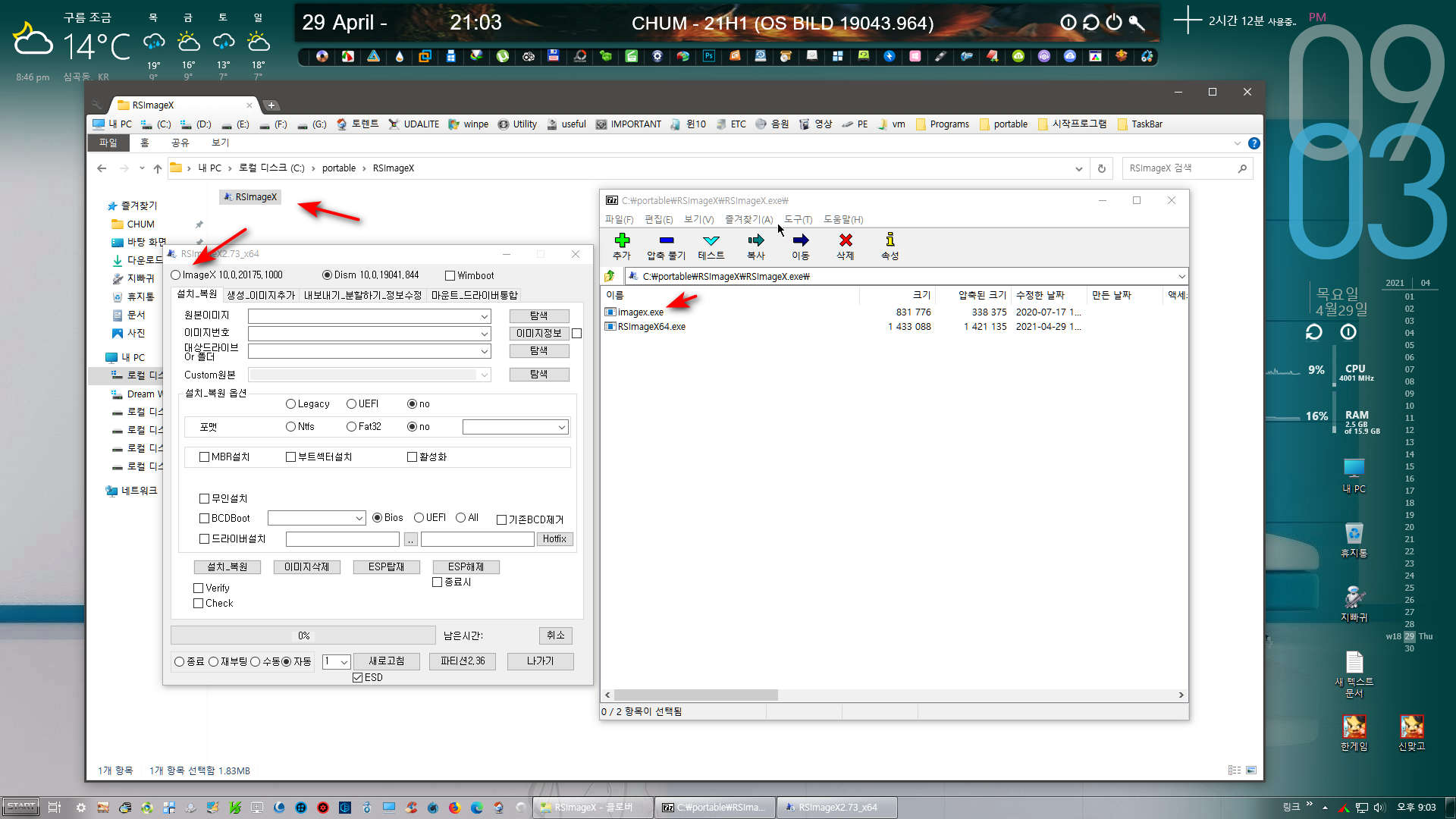Screen dimensions: 1456x819
Task: Click the 7-Zip up-folder icon
Action: pos(610,276)
